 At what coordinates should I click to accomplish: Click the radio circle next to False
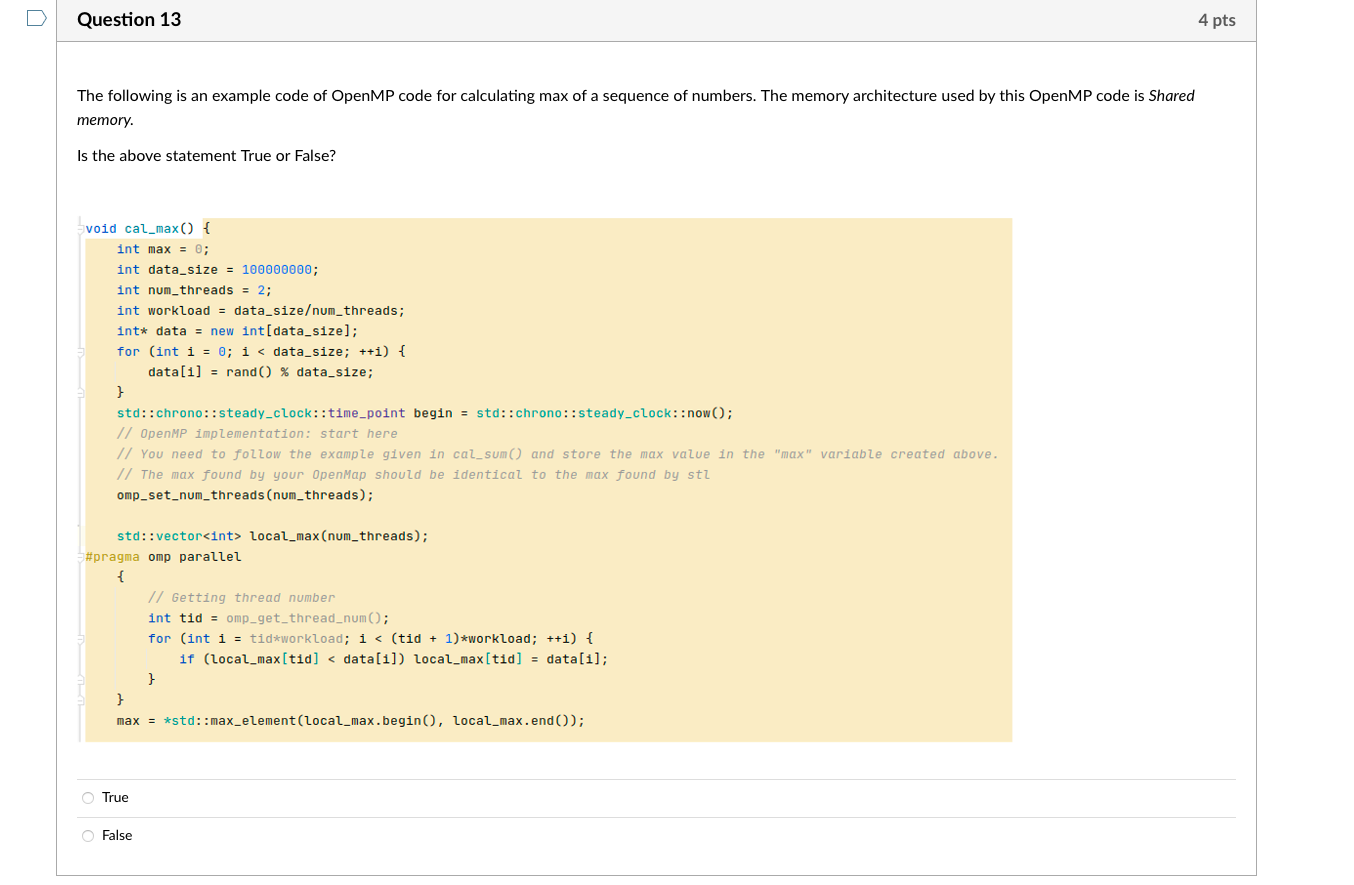[88, 835]
